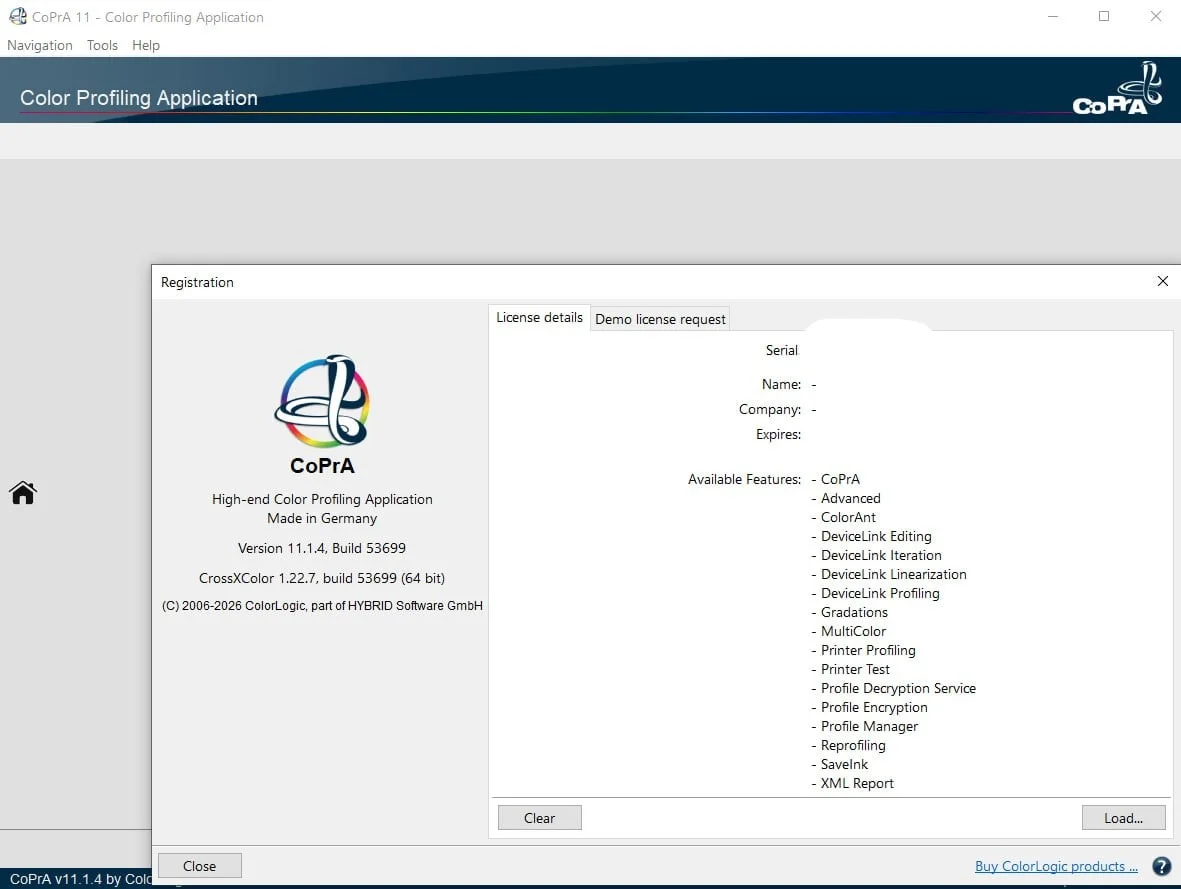Click the 'Serial' label
Viewport: 1181px width, 889px height.
782,350
